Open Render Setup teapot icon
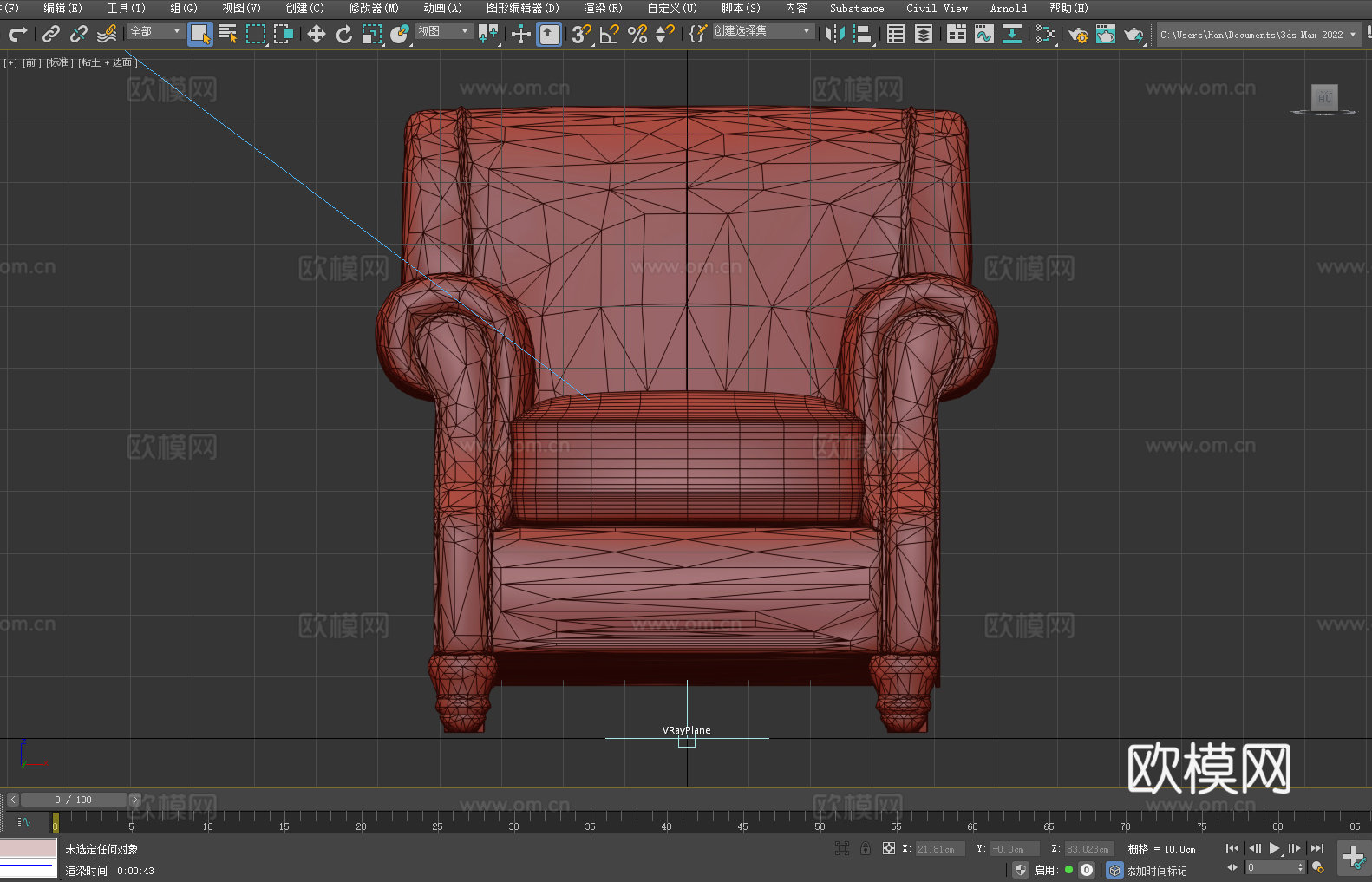The width and height of the screenshot is (1372, 882). [1078, 34]
